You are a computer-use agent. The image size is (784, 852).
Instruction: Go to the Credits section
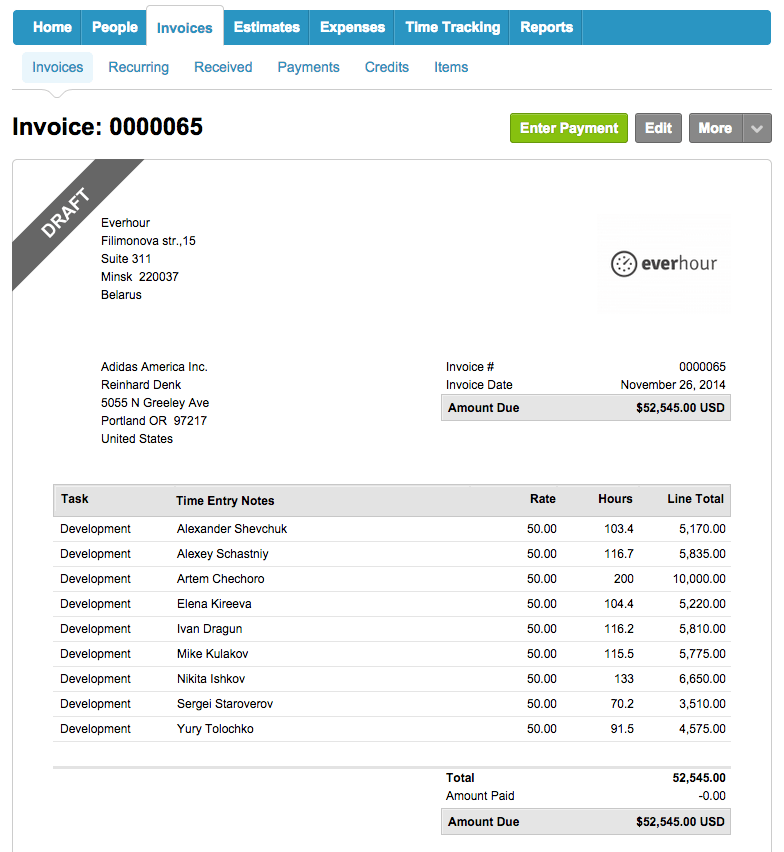386,67
